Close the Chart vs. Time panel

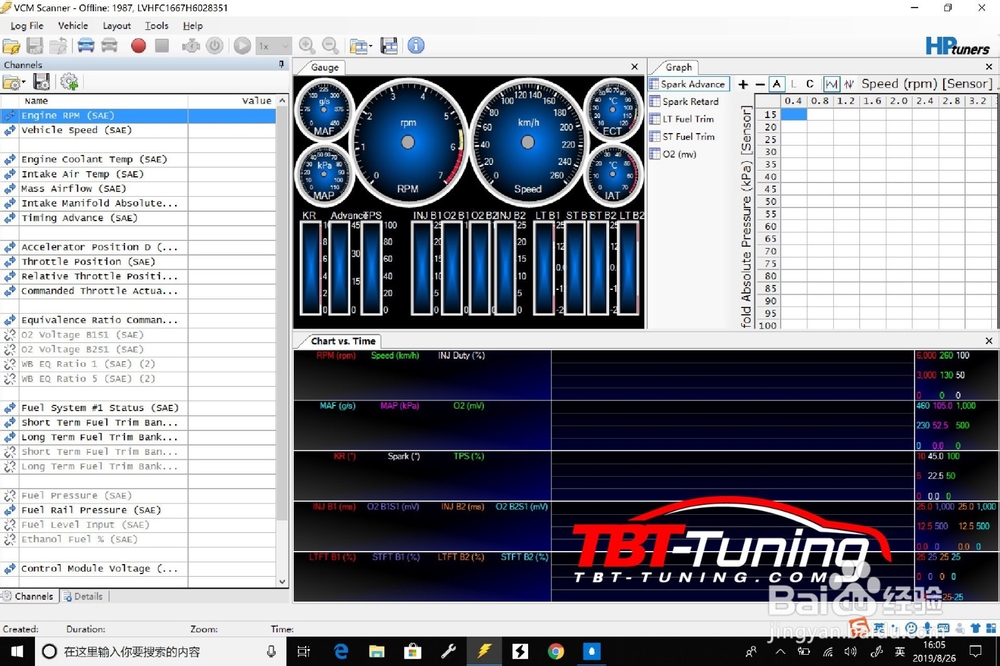(x=989, y=341)
